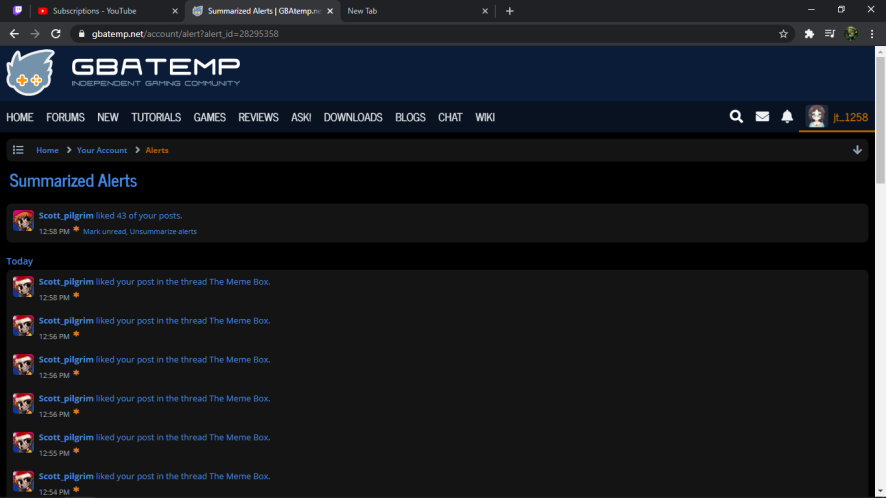The height and width of the screenshot is (498, 886).
Task: Switch to Subscriptions - YouTube tab
Action: (105, 11)
